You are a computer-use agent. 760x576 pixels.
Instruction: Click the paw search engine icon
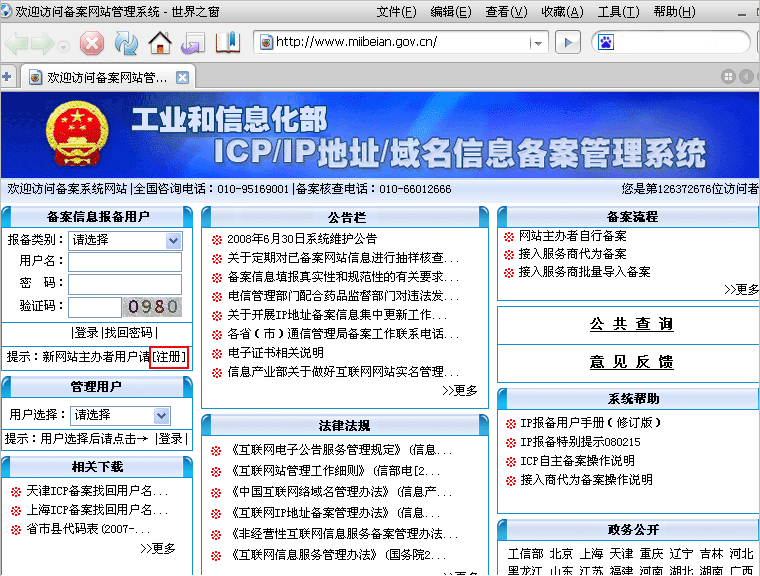pos(606,43)
